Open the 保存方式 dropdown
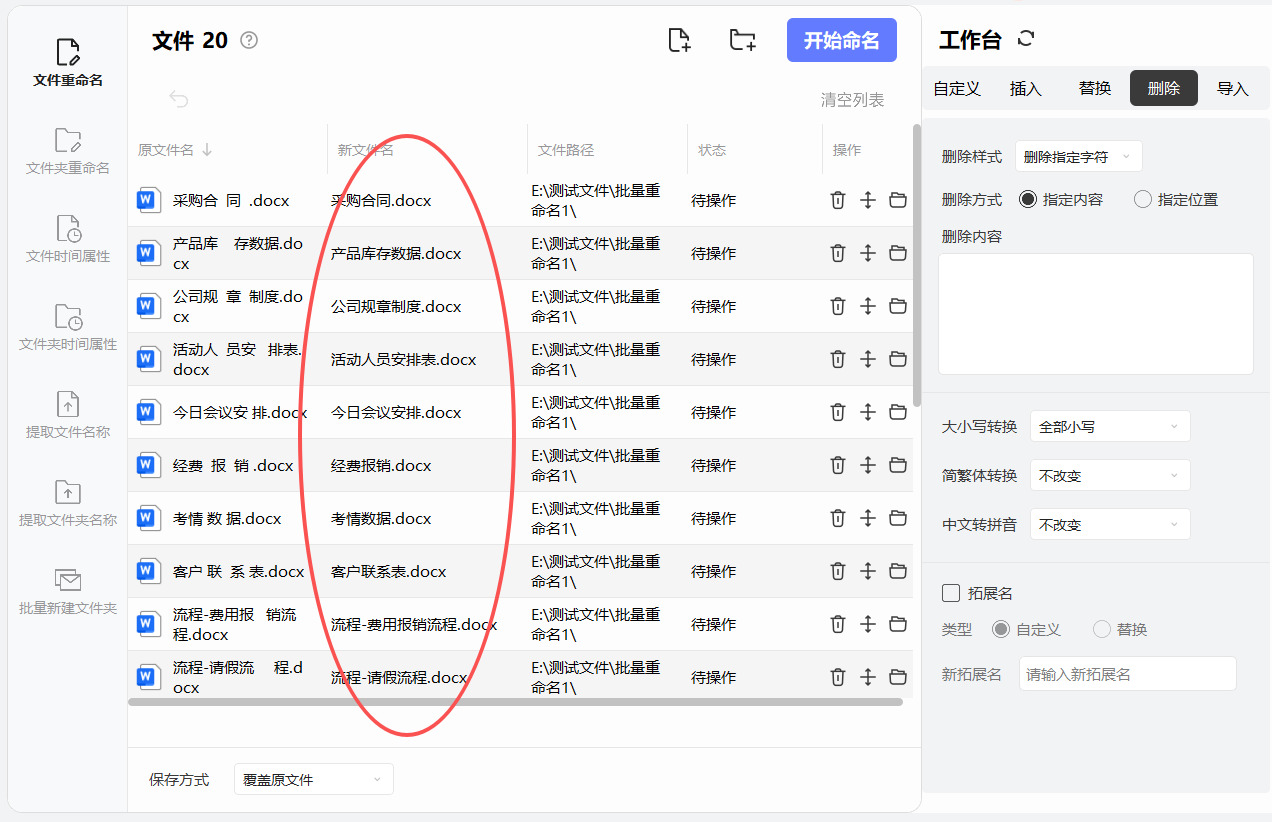The image size is (1272, 822). click(313, 779)
